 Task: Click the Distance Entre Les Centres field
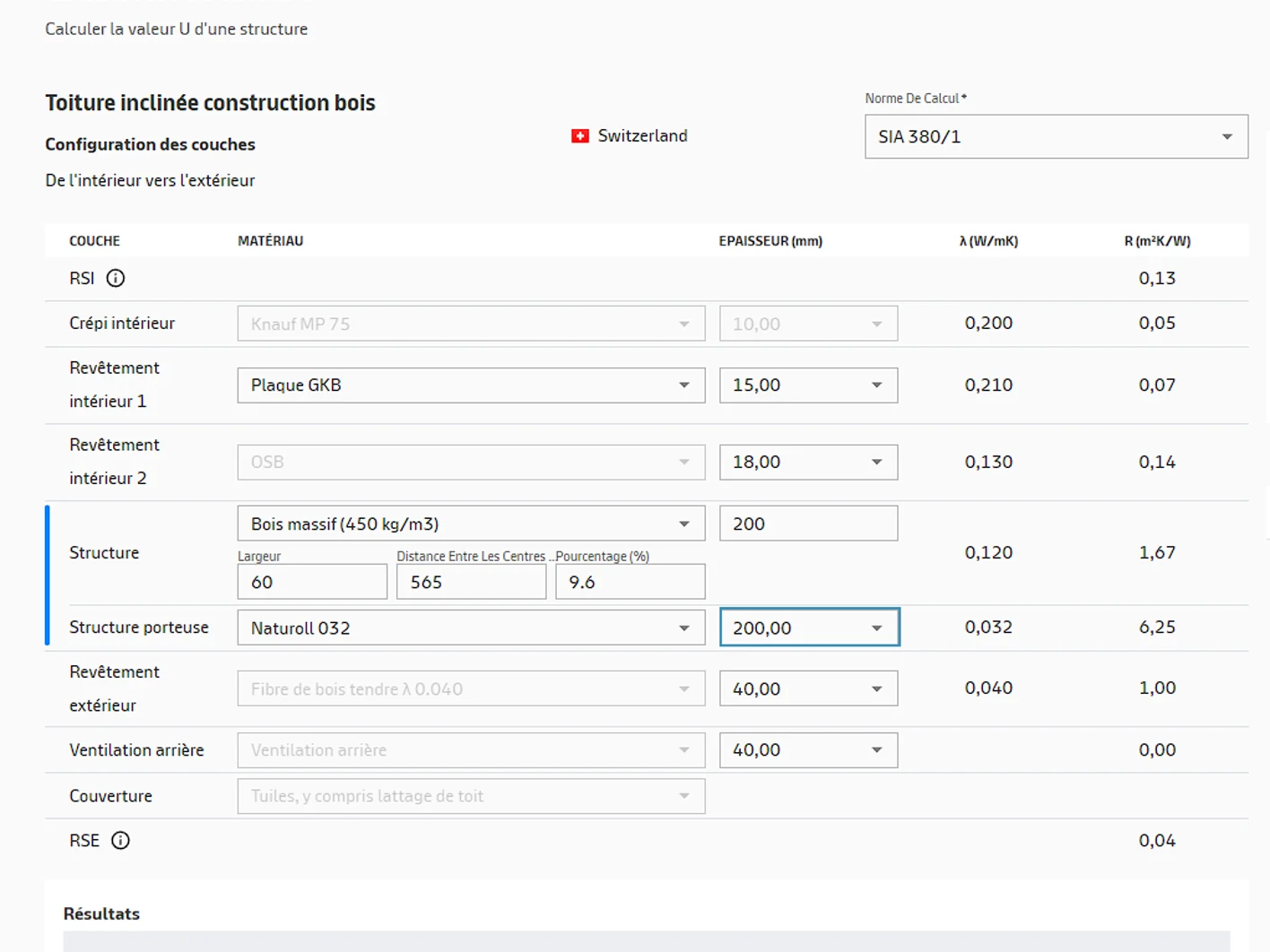pyautogui.click(x=471, y=582)
